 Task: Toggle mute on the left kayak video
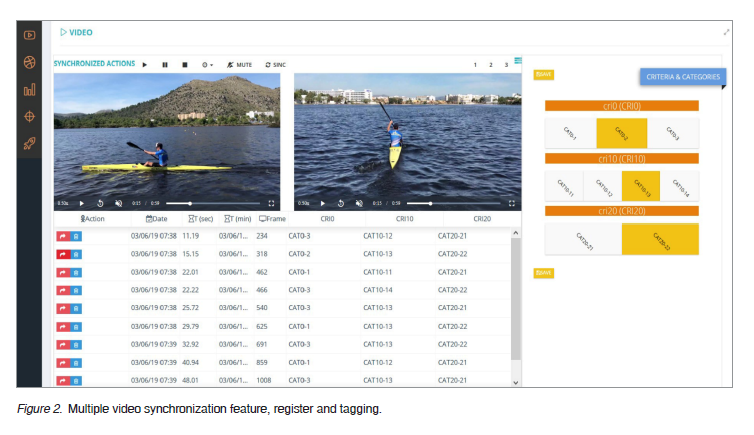(118, 203)
